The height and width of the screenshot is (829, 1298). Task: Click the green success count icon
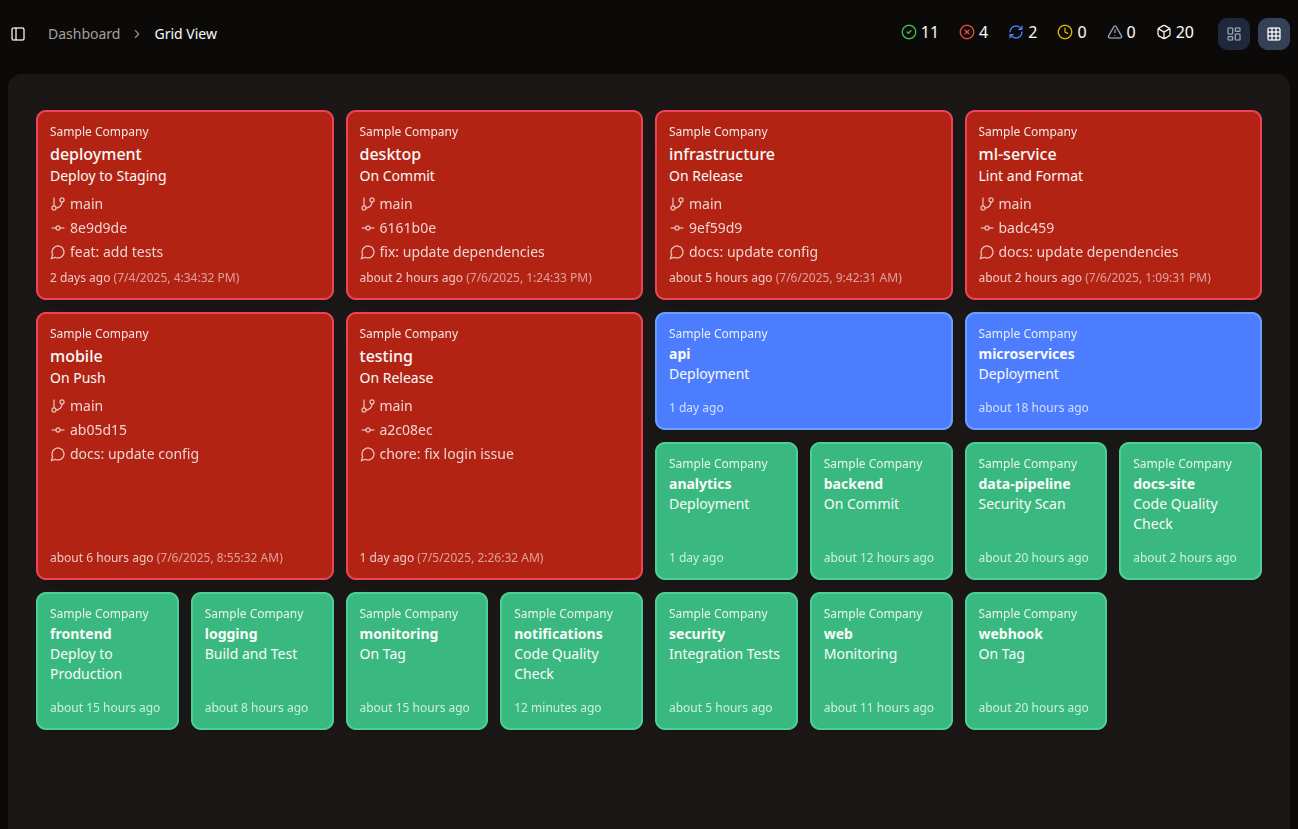point(910,31)
